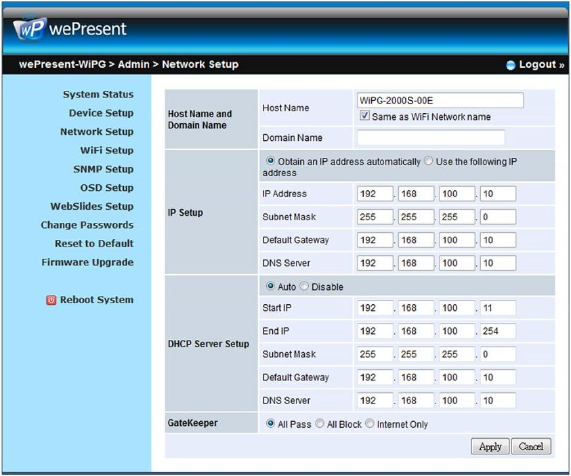
Task: Click Start IP second octet 168
Action: coord(416,308)
